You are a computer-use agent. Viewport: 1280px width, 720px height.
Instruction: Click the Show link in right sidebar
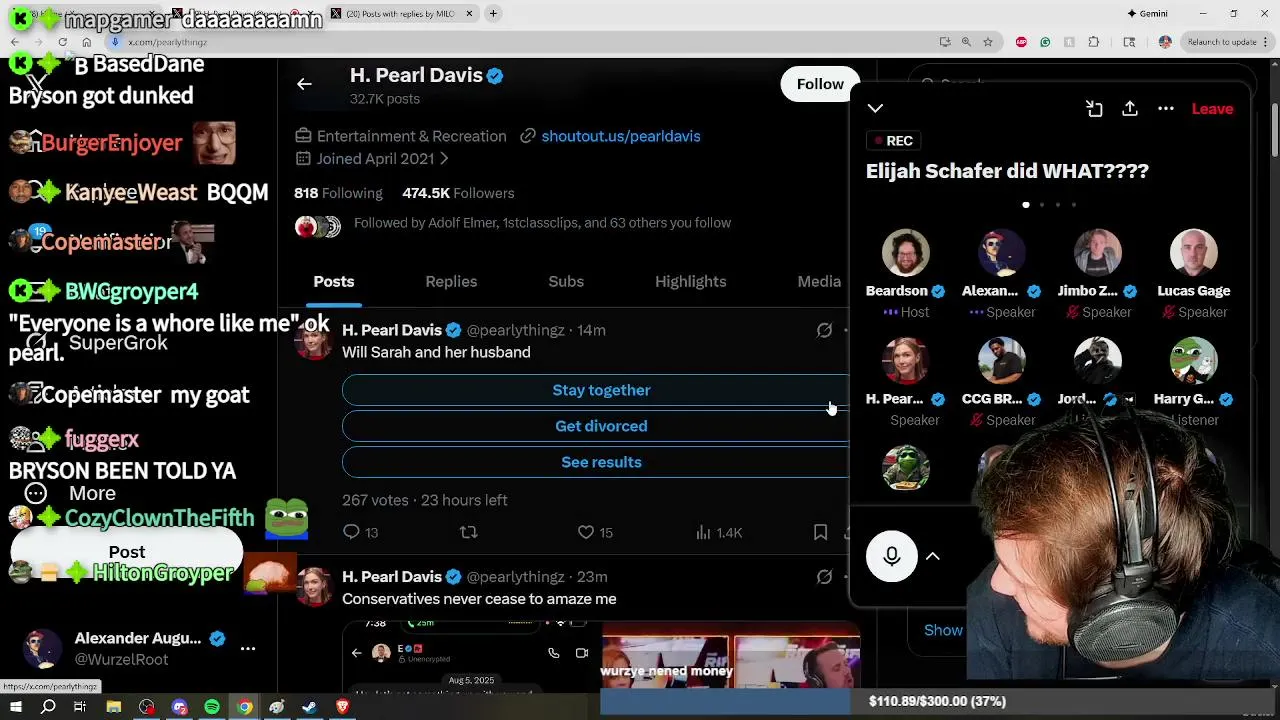pos(943,630)
